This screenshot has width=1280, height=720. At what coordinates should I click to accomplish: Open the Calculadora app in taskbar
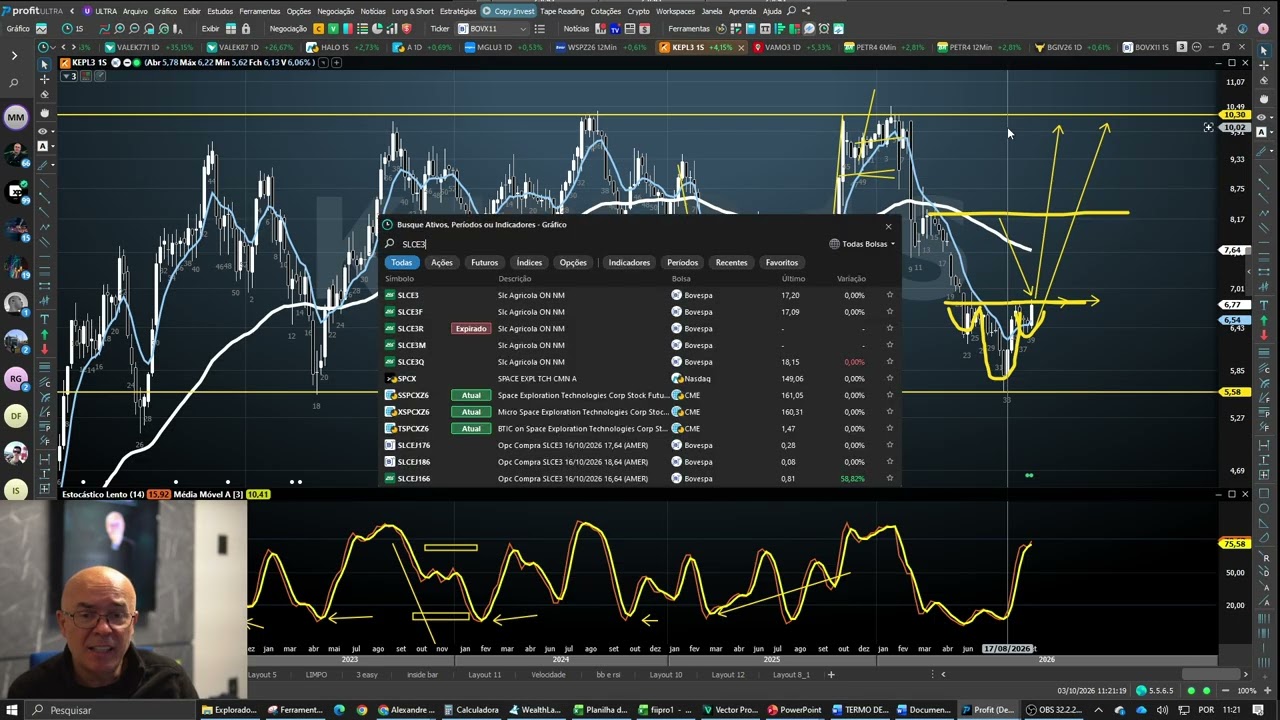tap(470, 710)
